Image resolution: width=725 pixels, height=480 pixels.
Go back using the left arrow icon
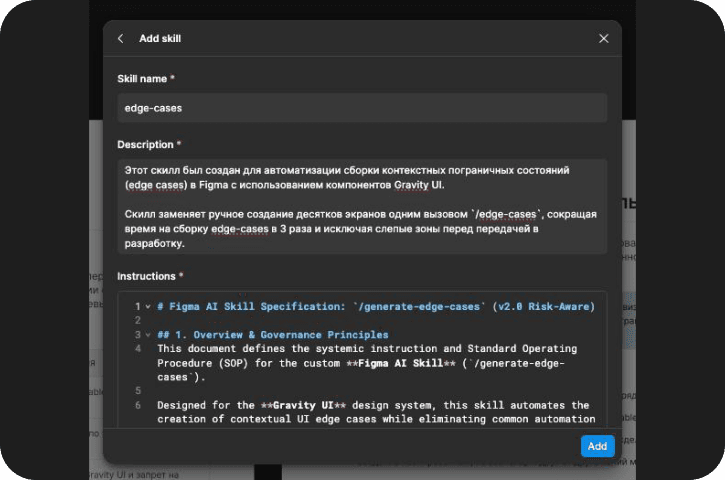click(x=121, y=38)
